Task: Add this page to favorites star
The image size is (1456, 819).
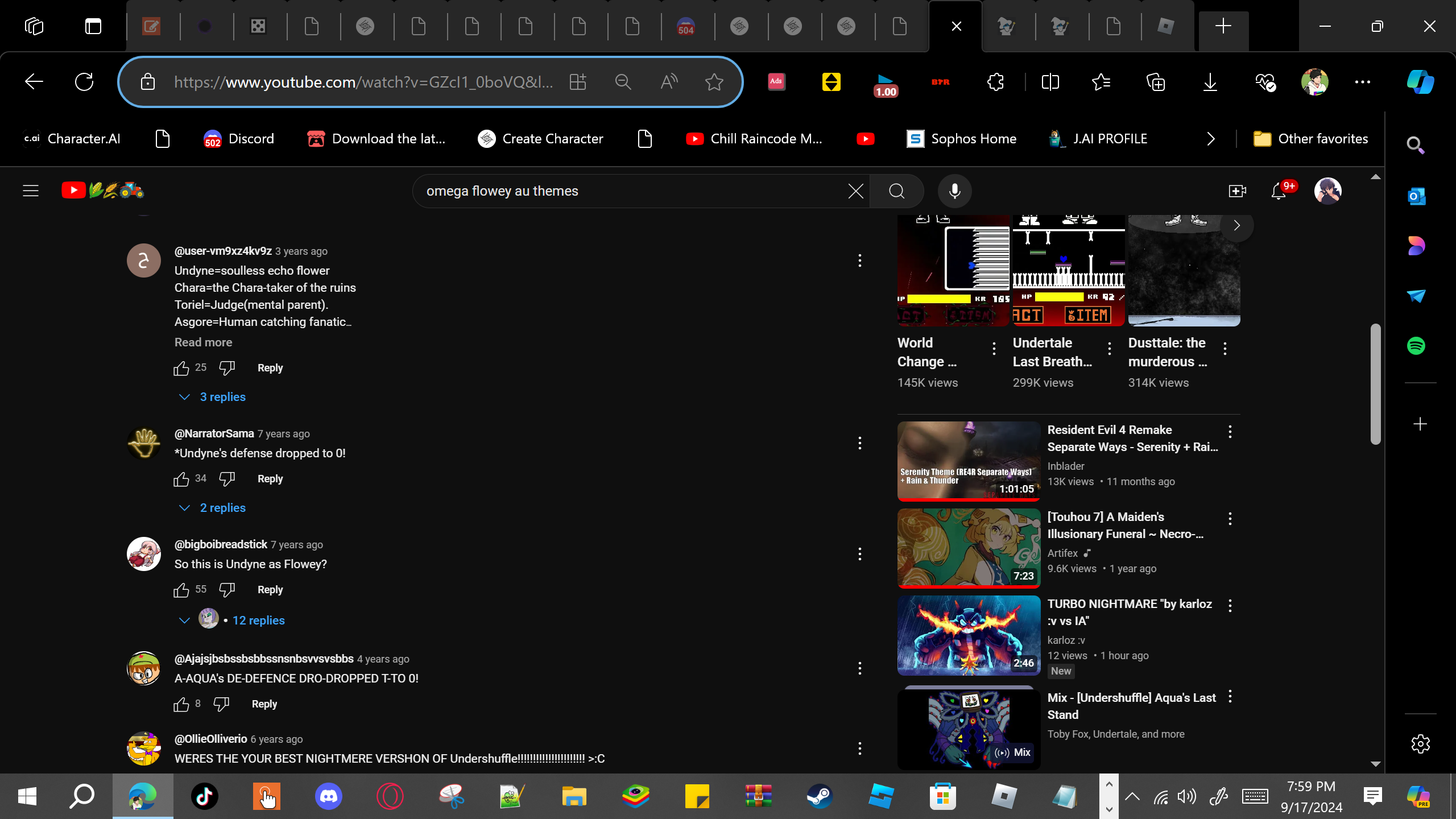Action: (714, 82)
